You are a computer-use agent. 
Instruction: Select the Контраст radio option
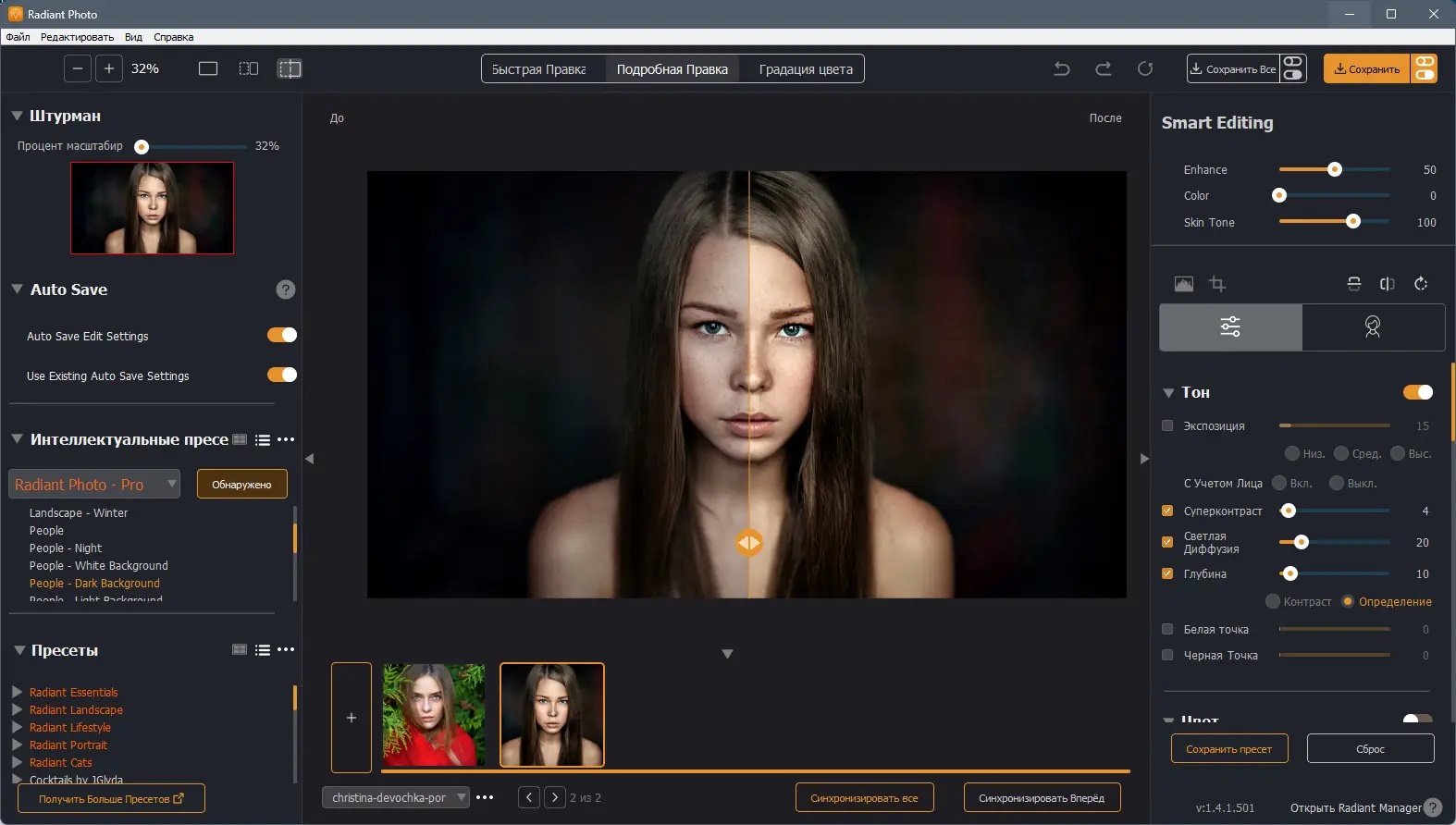click(1273, 601)
